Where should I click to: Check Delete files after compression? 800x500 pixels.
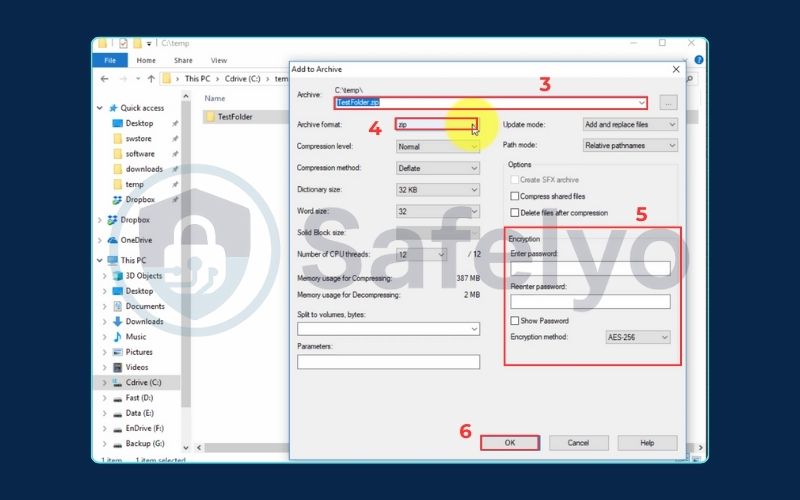(x=515, y=212)
